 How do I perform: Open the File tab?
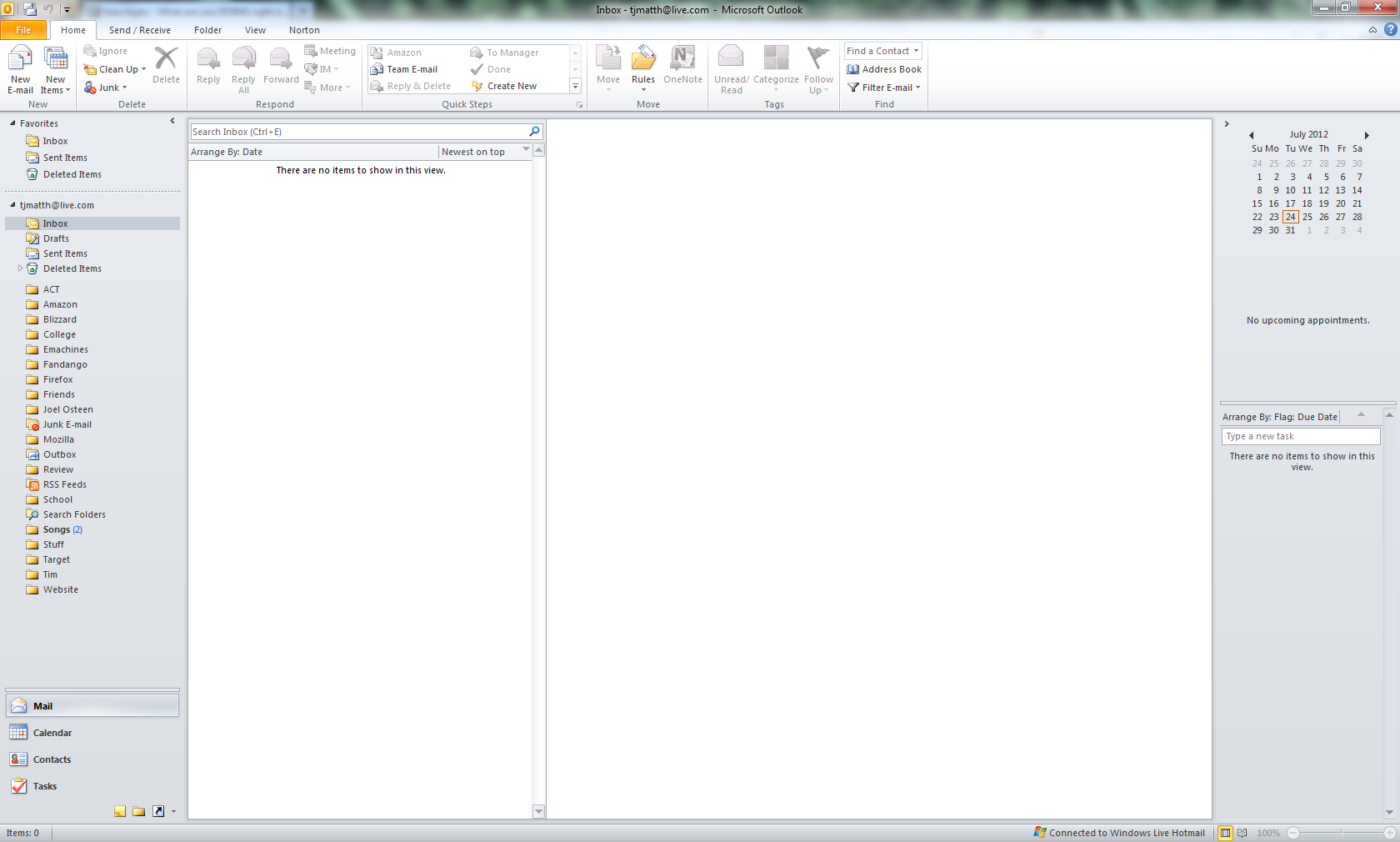click(23, 30)
